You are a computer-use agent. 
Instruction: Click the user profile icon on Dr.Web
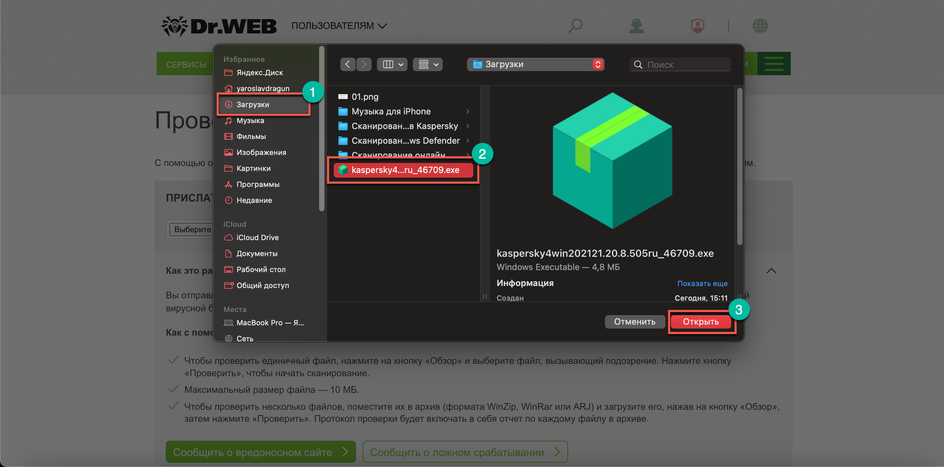[636, 26]
